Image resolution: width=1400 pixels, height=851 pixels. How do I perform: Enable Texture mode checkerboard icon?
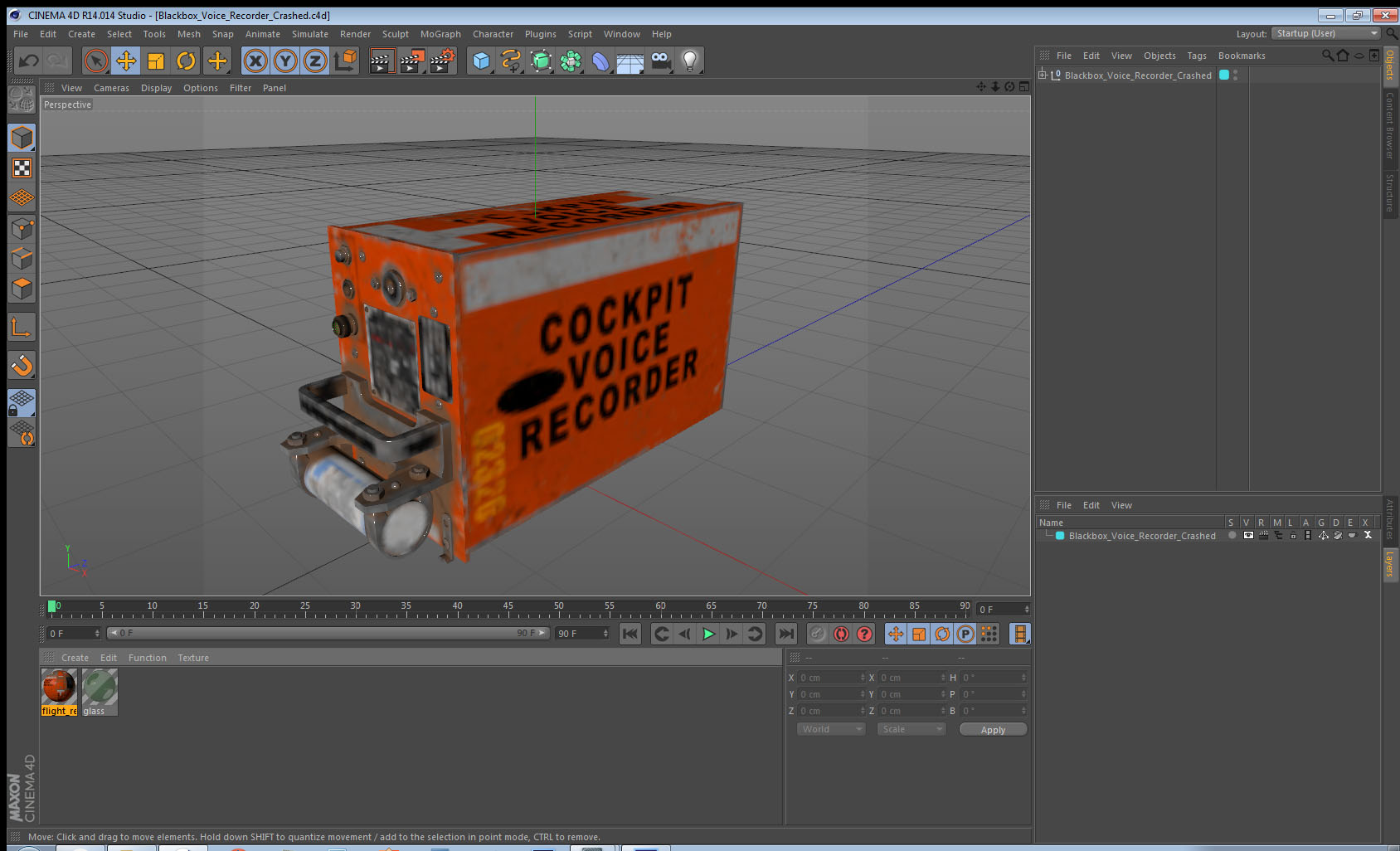[x=22, y=168]
